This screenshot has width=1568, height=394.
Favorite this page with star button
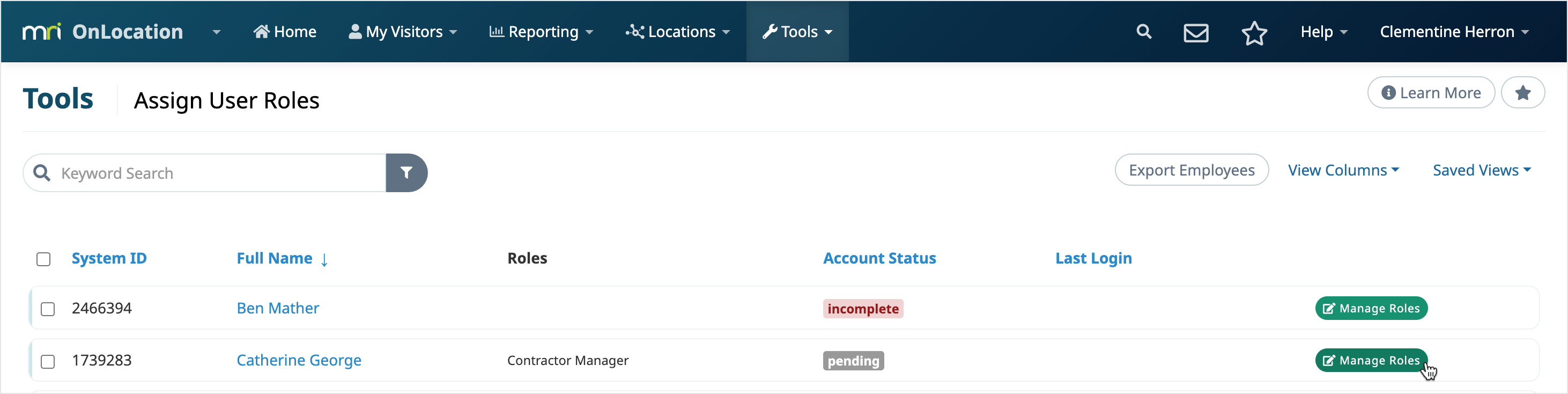pos(1523,92)
